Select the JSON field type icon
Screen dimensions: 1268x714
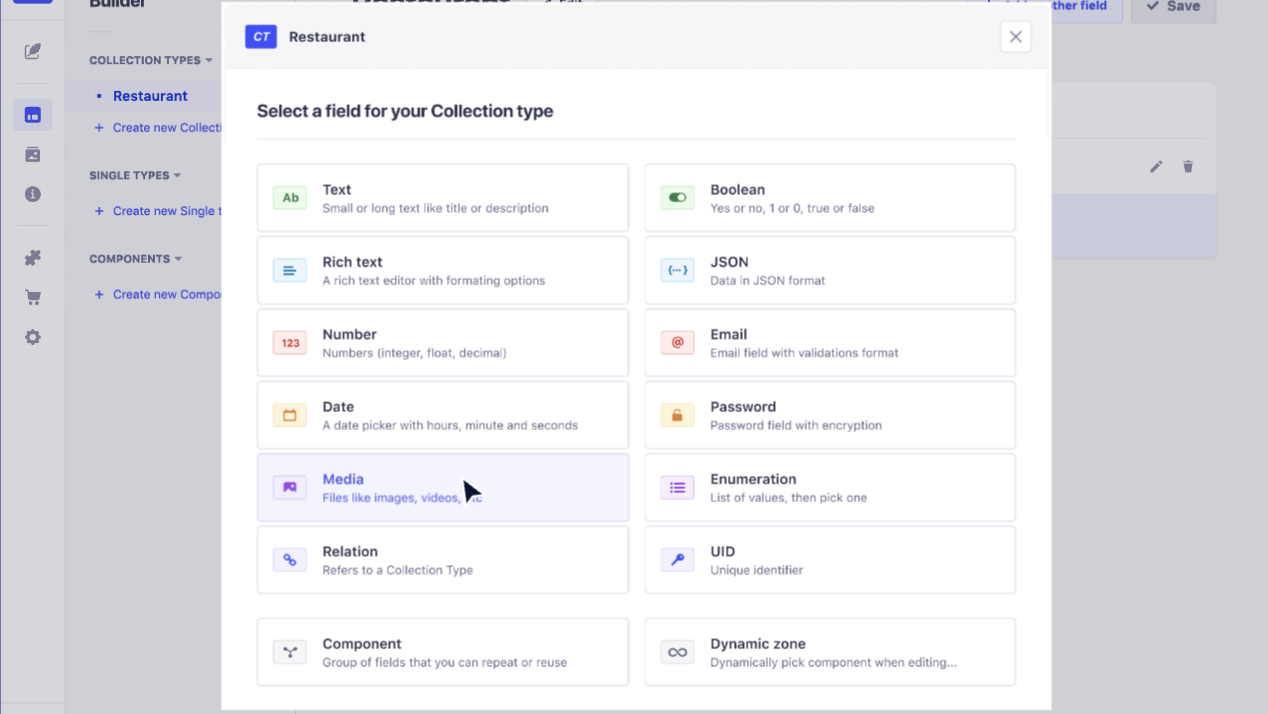677,269
